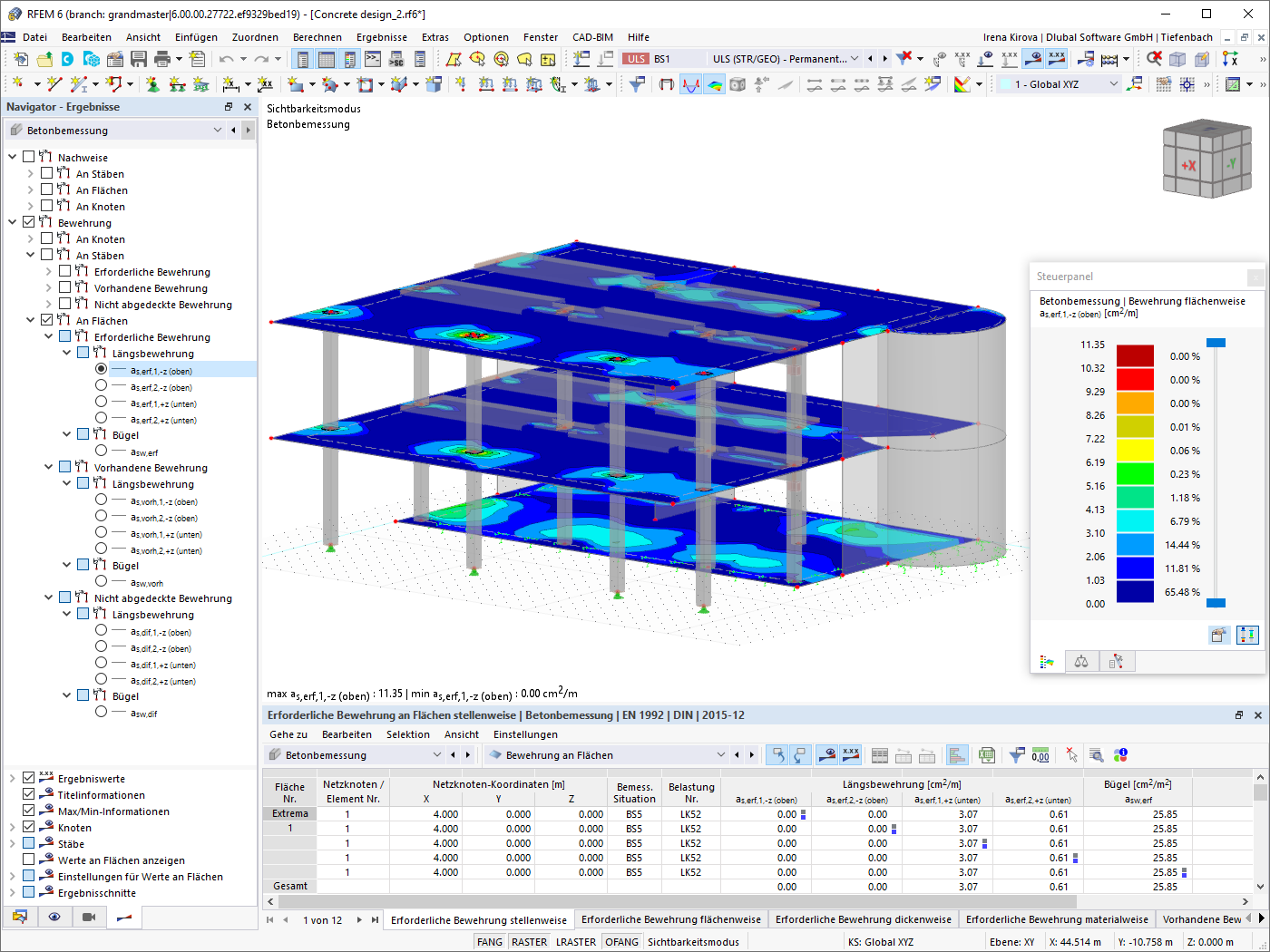Viewport: 1270px width, 952px height.
Task: Select the asw,erf radio button
Action: click(101, 451)
